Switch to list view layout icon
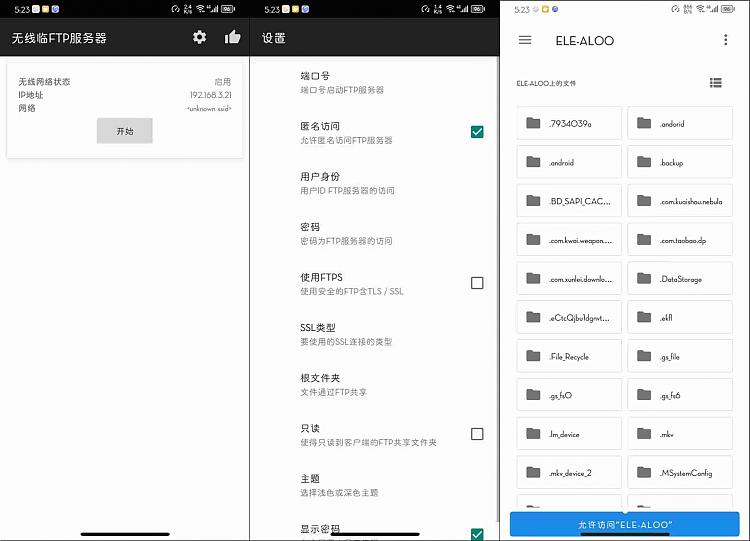 715,83
